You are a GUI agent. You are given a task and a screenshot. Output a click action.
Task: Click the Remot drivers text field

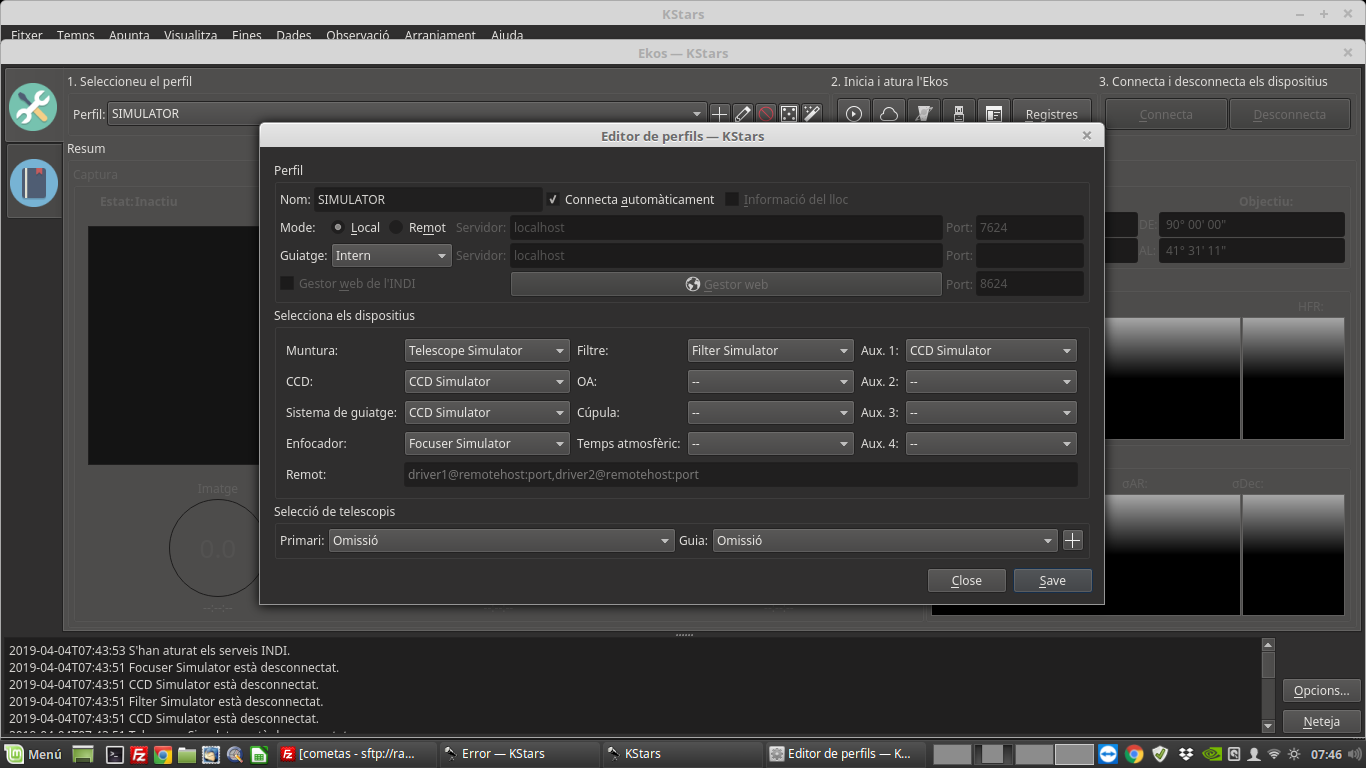coord(741,474)
